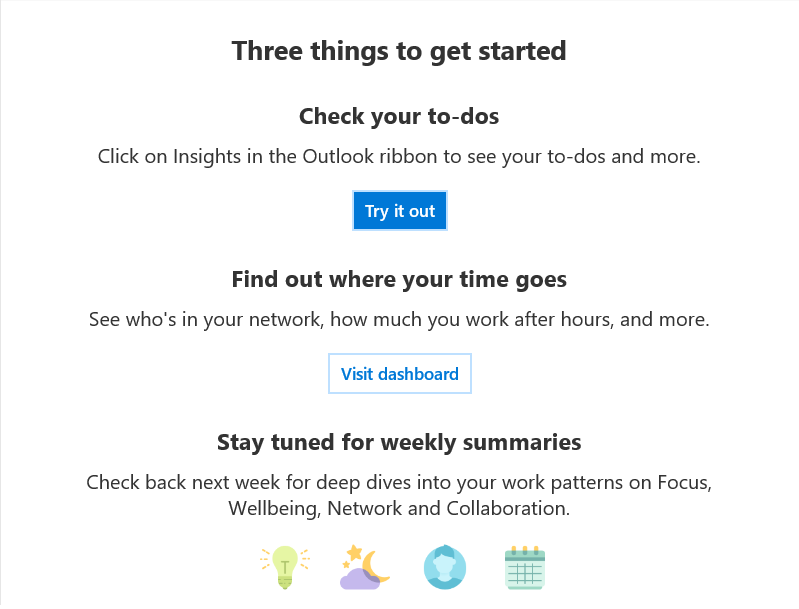Viewport: 799px width, 609px height.
Task: Click the sentence about Insights in Outlook ribbon
Action: (x=399, y=156)
